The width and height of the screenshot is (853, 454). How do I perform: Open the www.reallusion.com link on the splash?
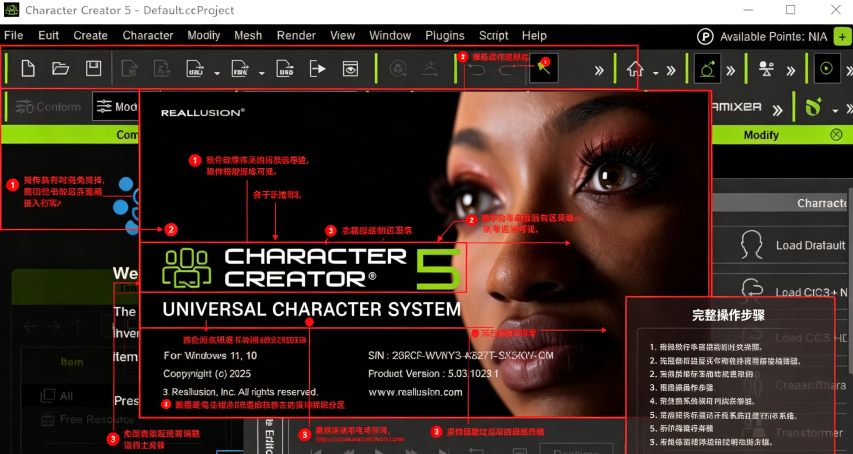415,392
